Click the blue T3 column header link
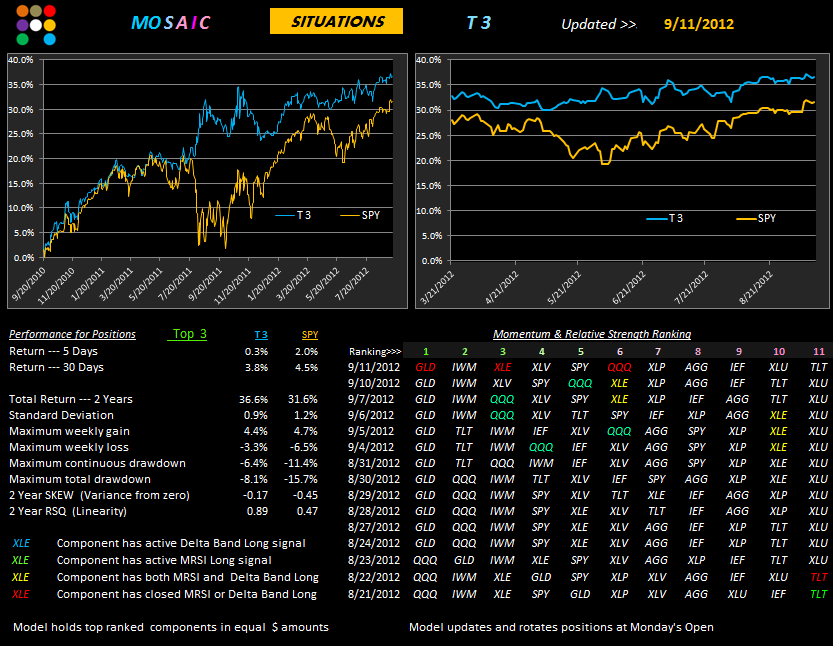 click(261, 335)
